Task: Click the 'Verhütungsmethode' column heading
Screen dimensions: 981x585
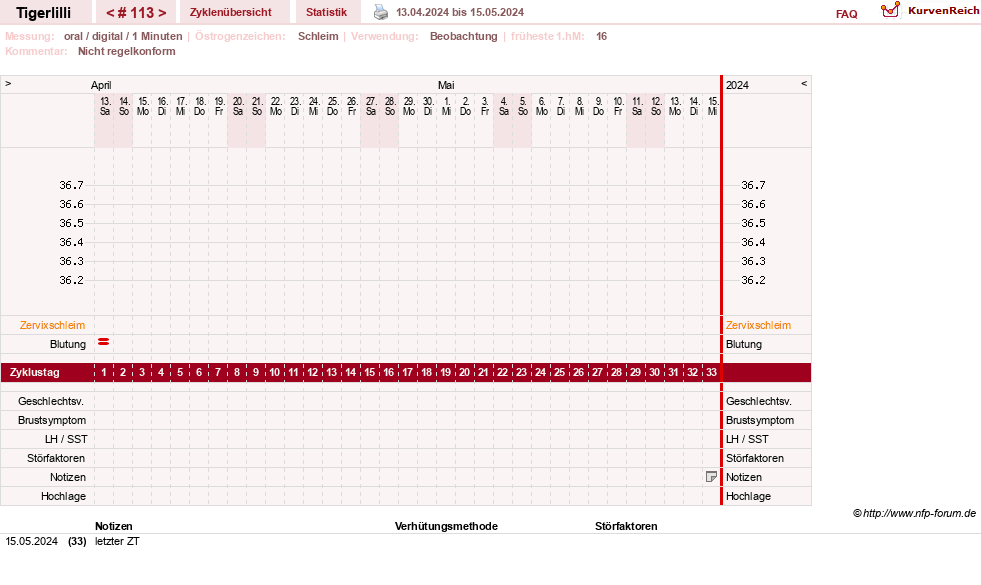Action: tap(446, 526)
